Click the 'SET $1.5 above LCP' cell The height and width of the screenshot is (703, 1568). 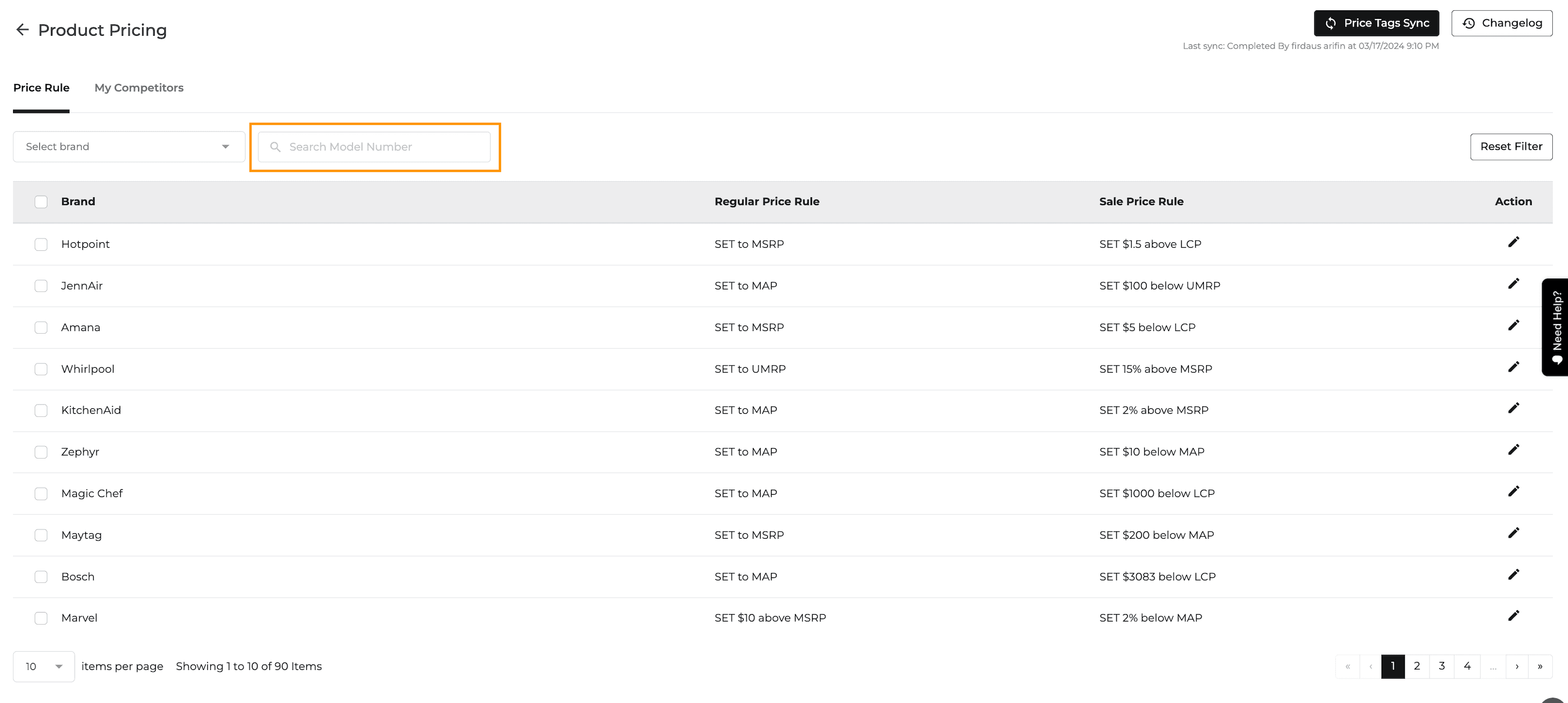point(1150,244)
